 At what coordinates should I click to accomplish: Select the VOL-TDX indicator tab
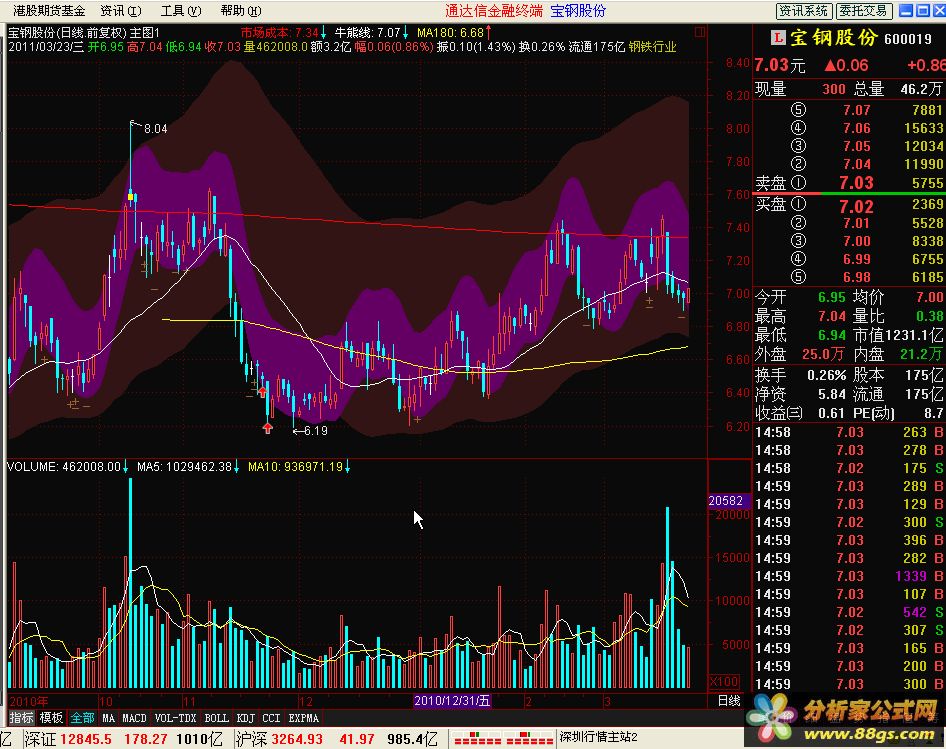point(176,718)
